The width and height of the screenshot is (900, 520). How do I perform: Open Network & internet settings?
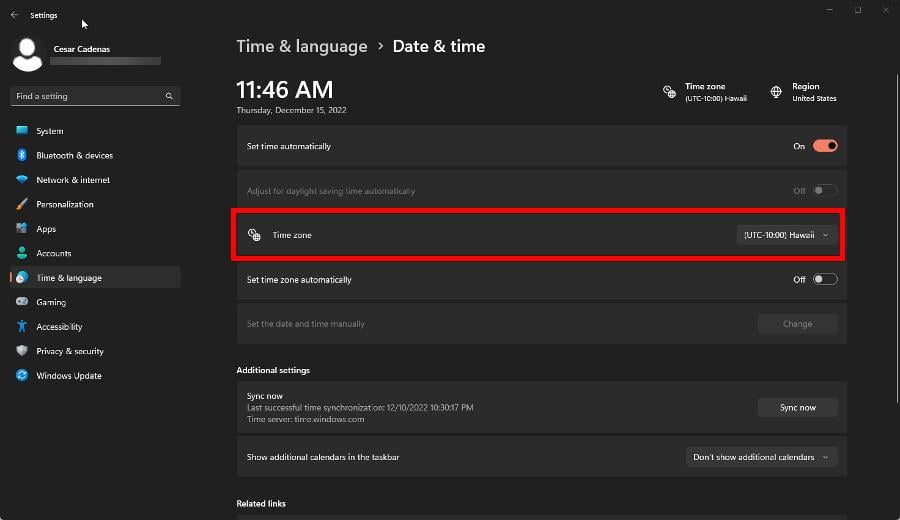(x=95, y=180)
